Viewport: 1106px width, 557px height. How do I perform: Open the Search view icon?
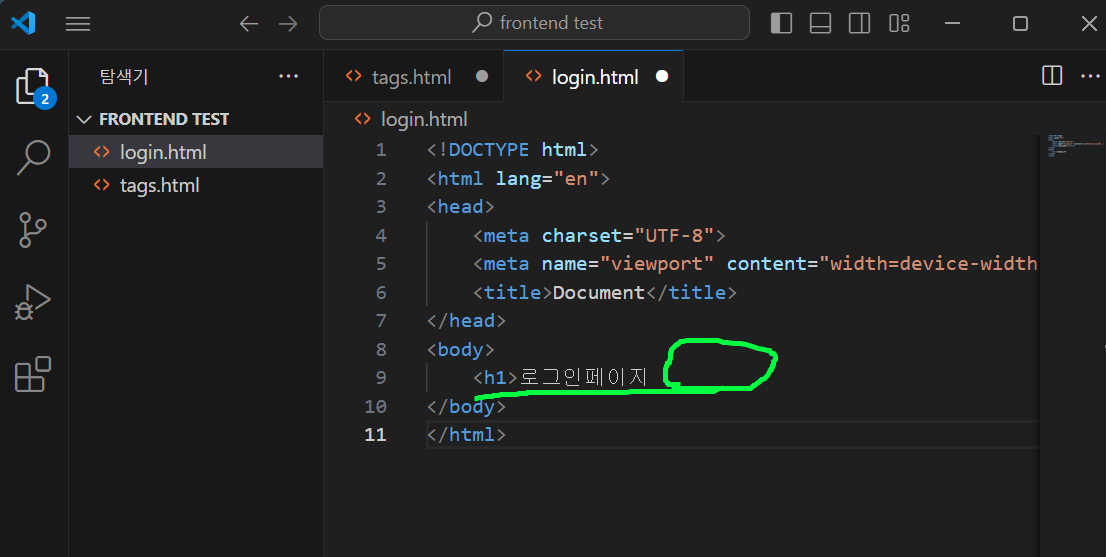[x=33, y=157]
